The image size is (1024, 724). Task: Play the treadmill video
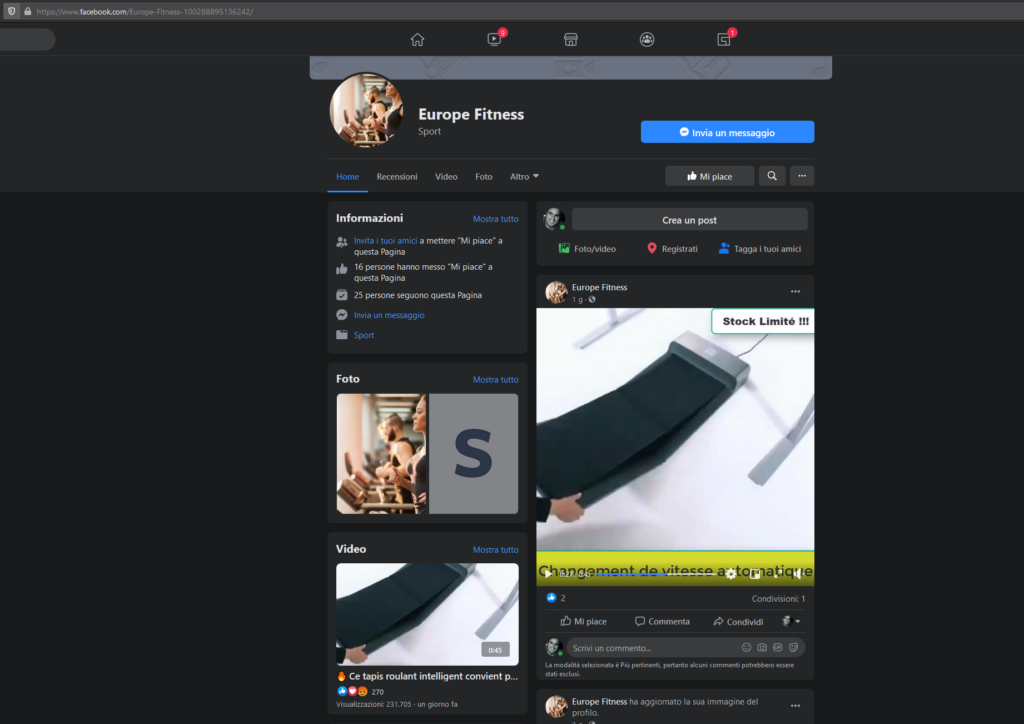(x=547, y=573)
